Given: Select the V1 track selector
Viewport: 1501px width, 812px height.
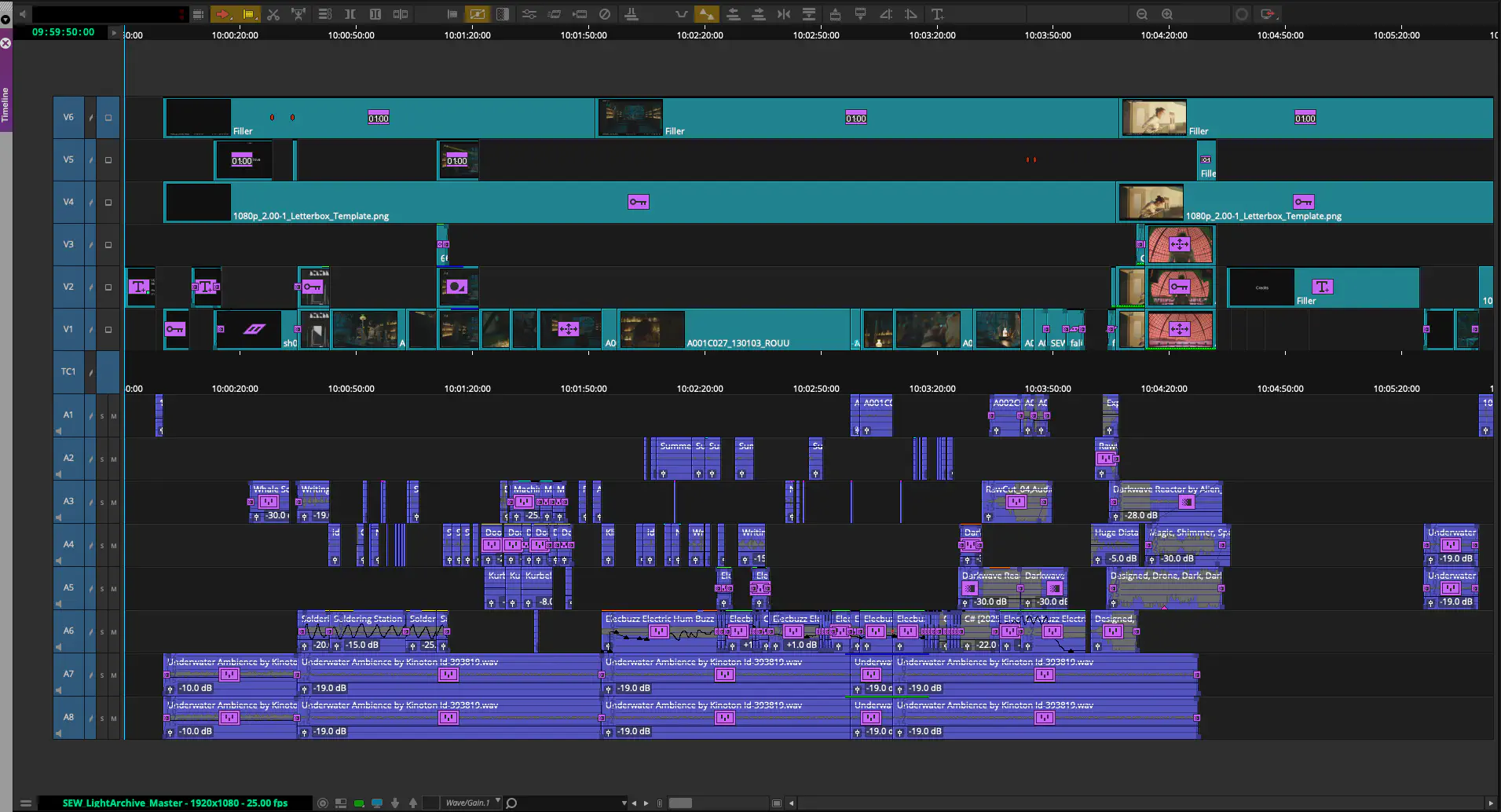Looking at the screenshot, I should tap(68, 330).
